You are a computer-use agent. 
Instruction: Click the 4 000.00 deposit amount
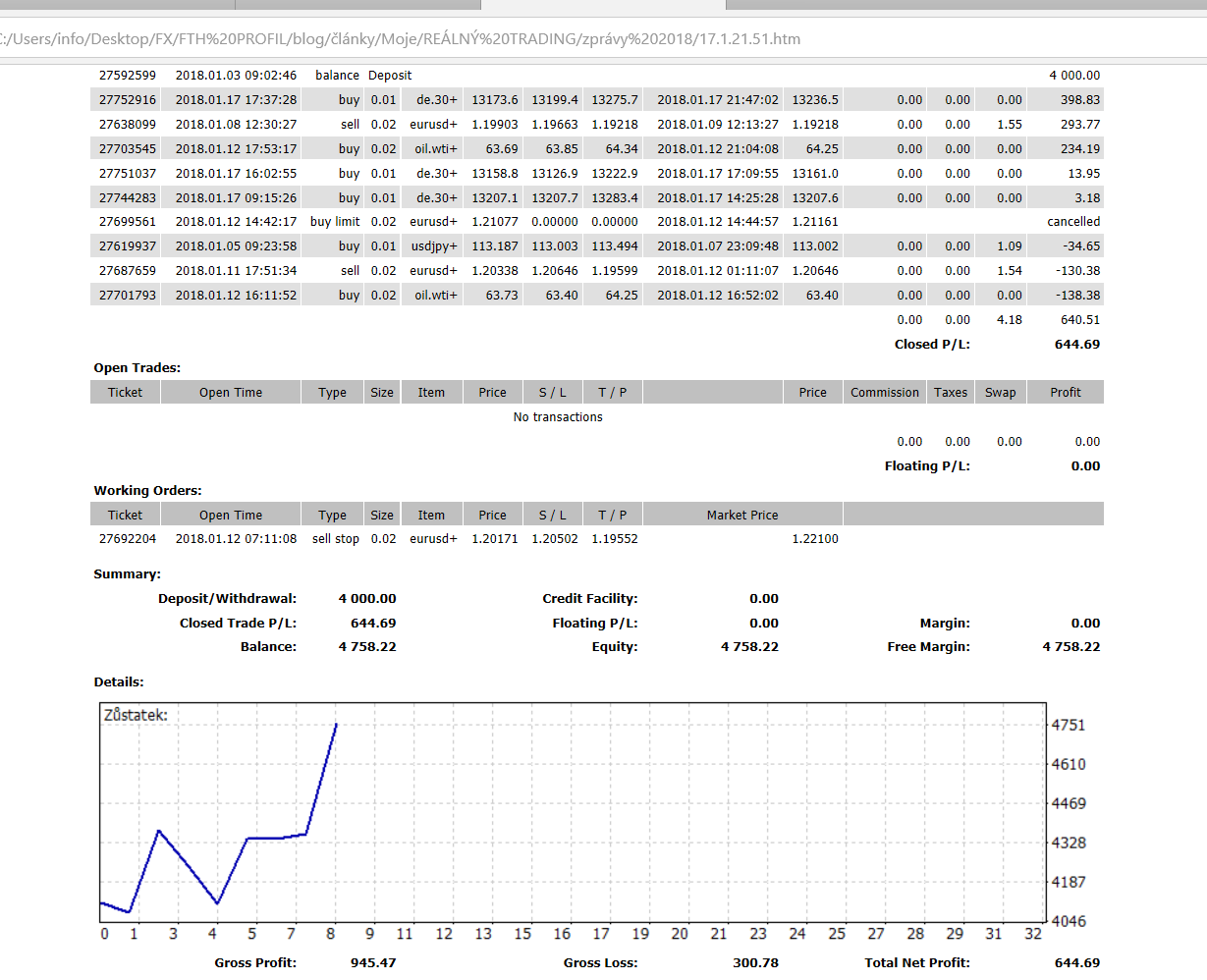pyautogui.click(x=1074, y=76)
